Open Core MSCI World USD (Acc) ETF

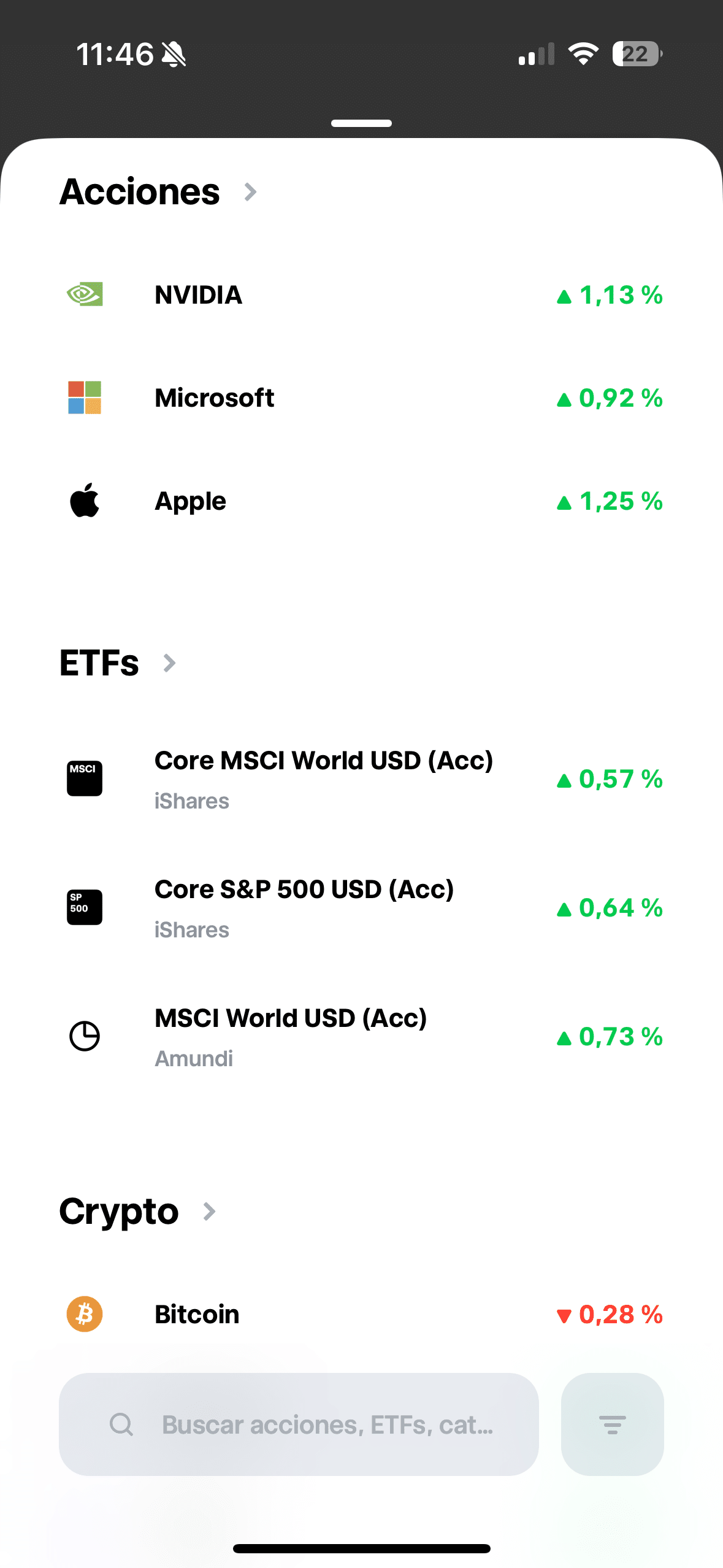[324, 761]
